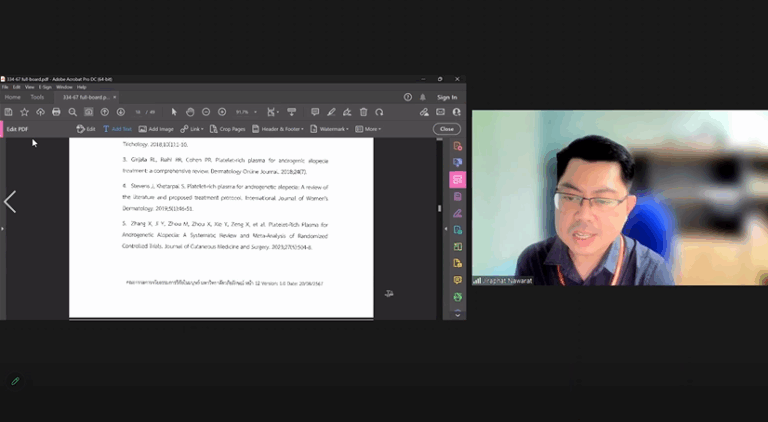Screen dimensions: 768x422
Task: Select the Hand pan tool
Action: click(190, 112)
